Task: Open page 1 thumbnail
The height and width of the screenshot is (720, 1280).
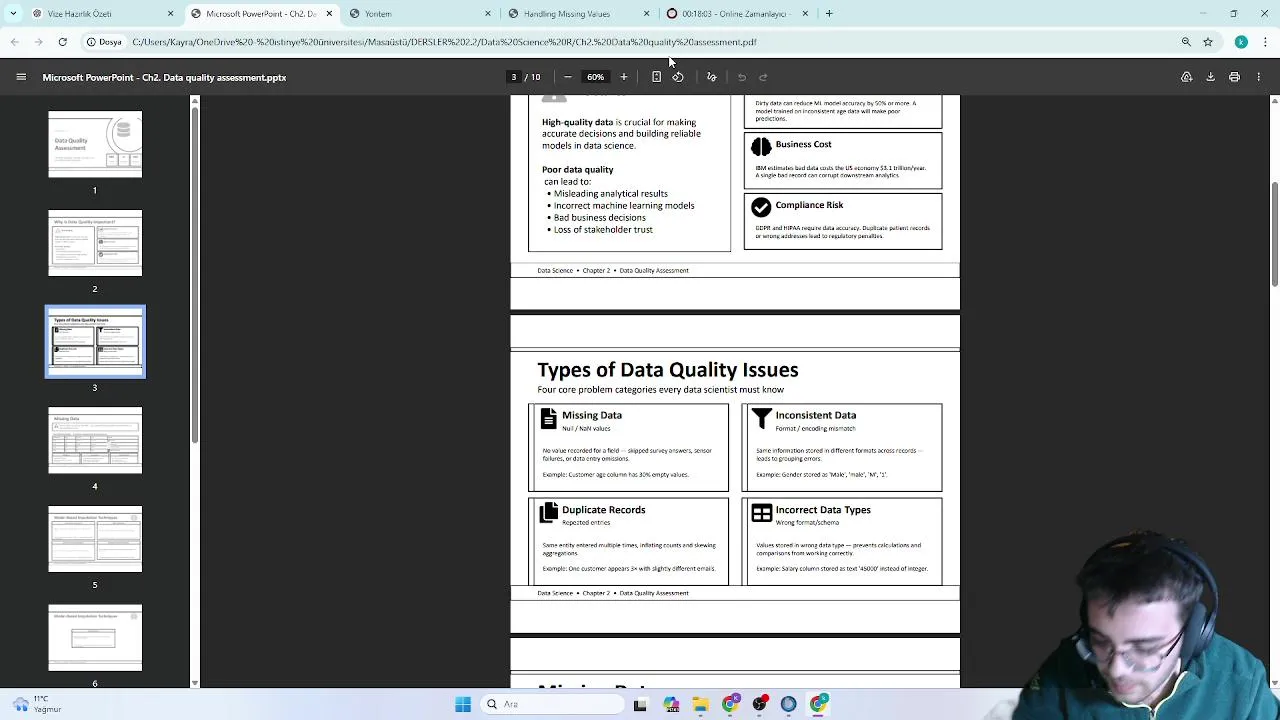Action: coord(95,144)
